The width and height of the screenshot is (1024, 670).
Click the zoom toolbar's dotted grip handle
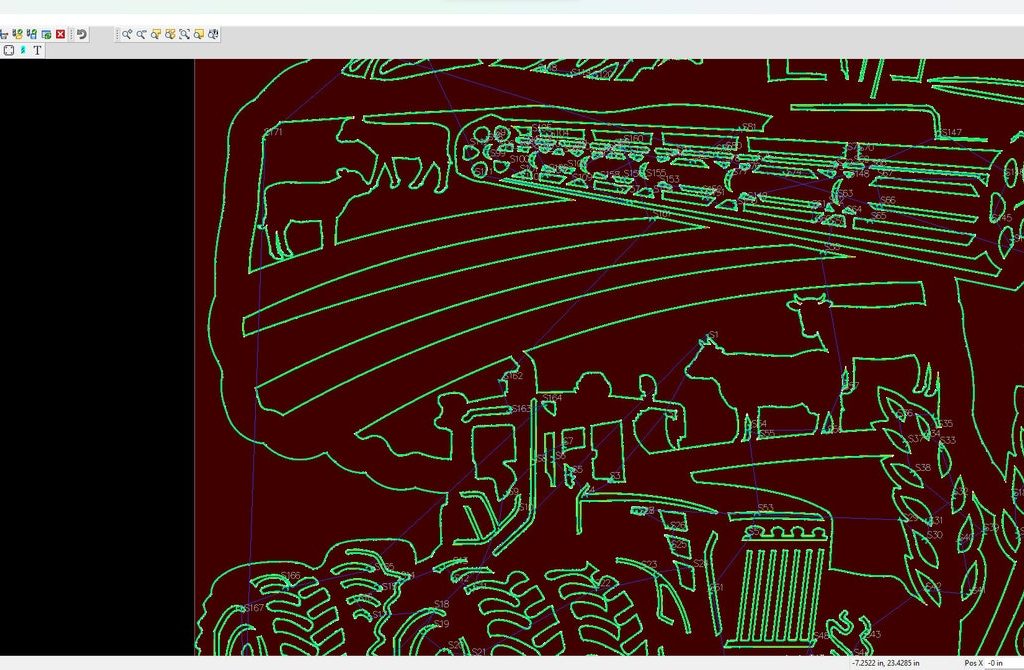click(x=118, y=34)
